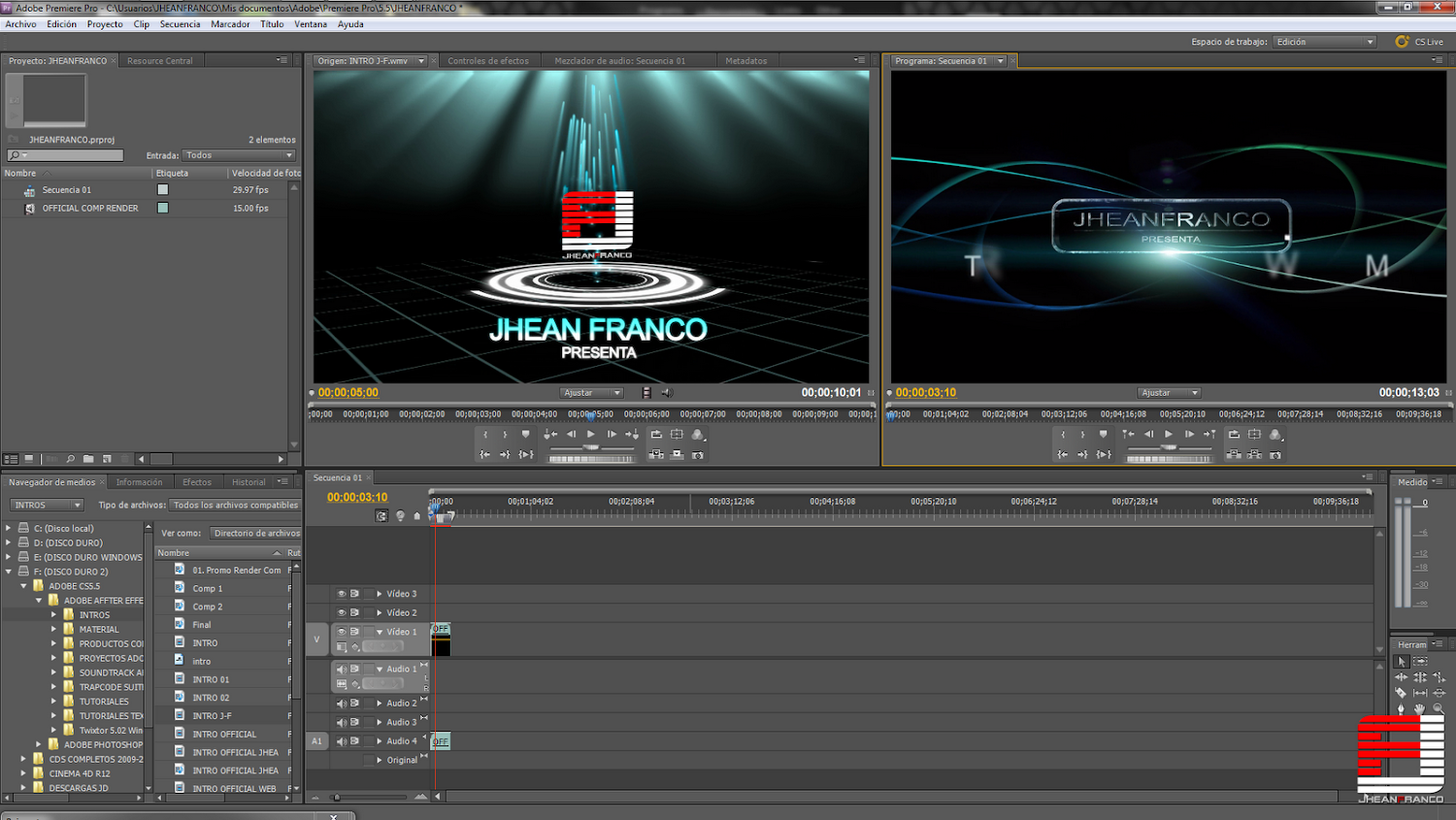Select the Razor tool in Tools panel
Image resolution: width=1456 pixels, height=820 pixels.
[1401, 693]
